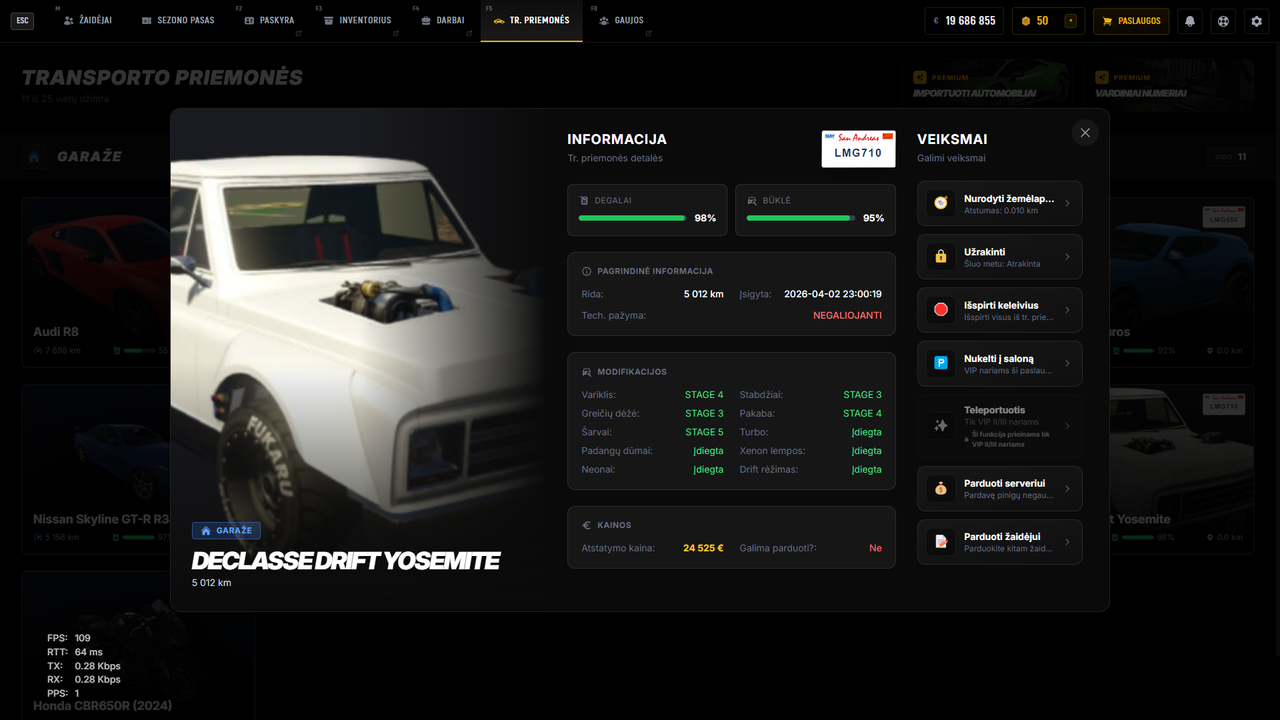Click the sparkle icon in Teleportuotis
1280x720 pixels.
(x=940, y=425)
